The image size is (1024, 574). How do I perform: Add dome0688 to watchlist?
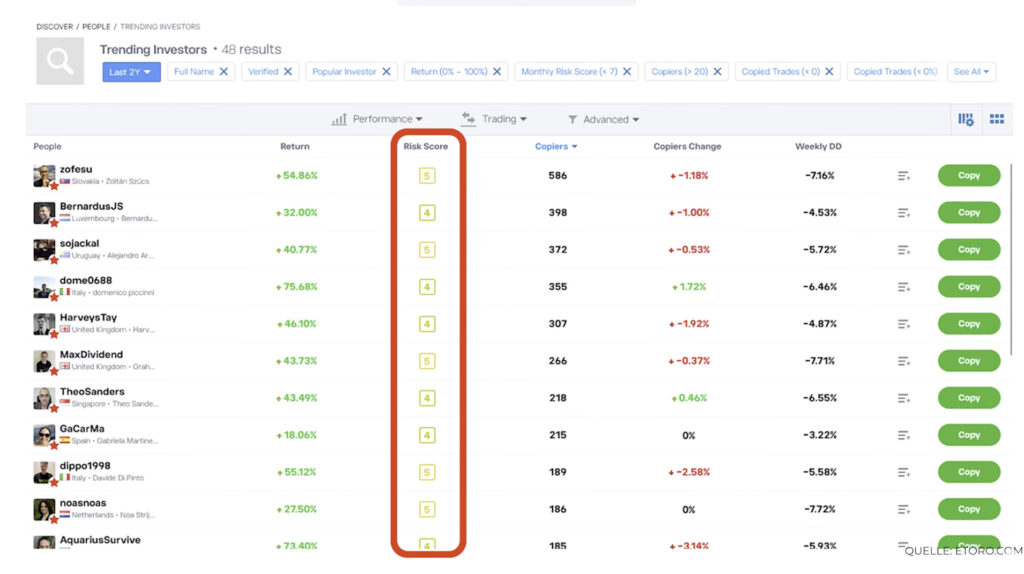[903, 287]
